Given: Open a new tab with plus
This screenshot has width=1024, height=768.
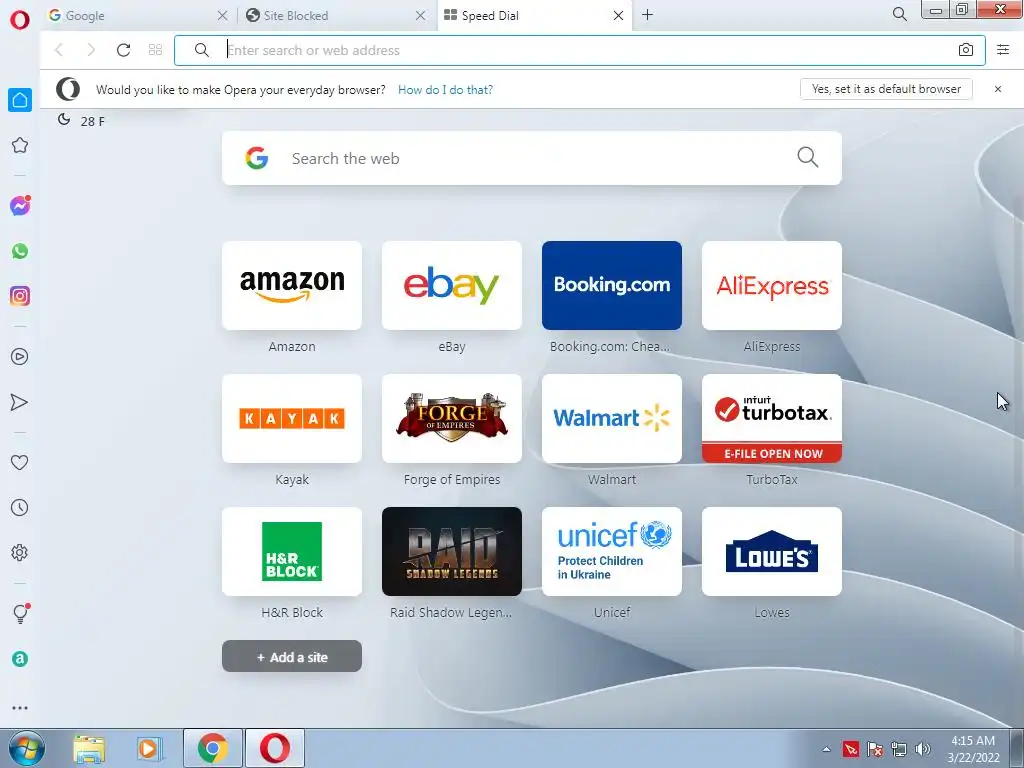Looking at the screenshot, I should 647,15.
